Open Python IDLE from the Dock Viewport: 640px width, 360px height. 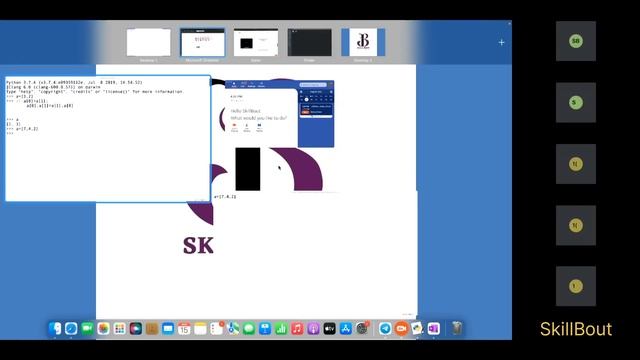[417, 328]
